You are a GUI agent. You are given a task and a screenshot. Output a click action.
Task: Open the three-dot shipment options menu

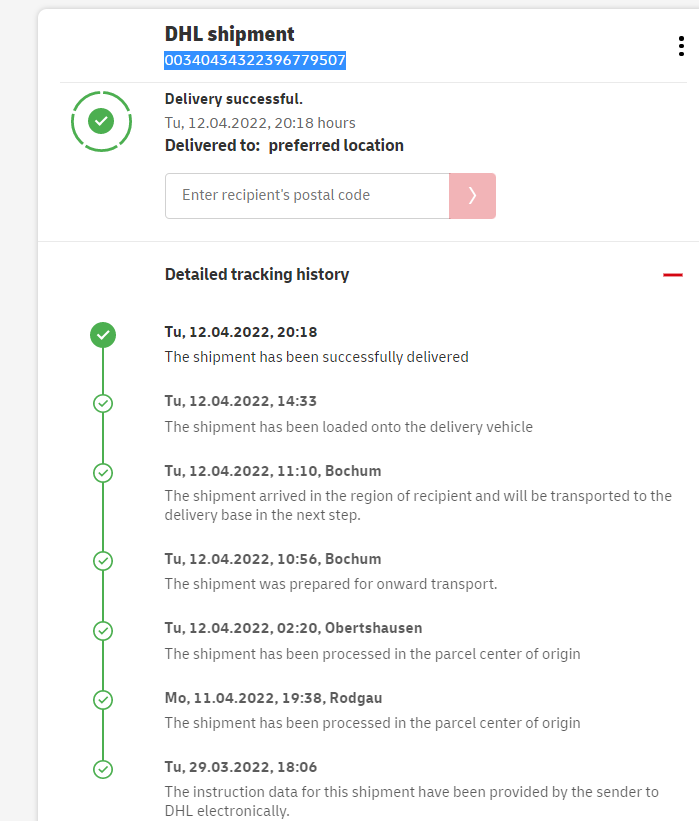pos(681,47)
